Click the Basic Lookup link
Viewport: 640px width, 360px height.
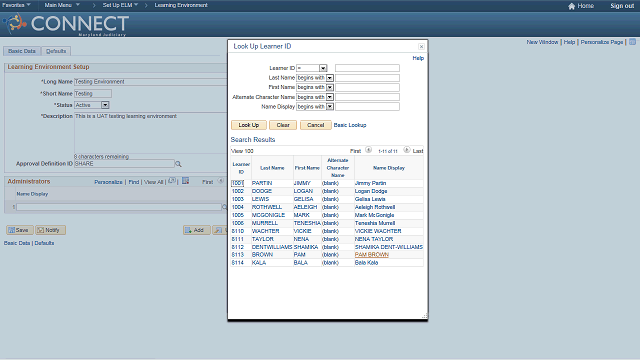click(350, 125)
